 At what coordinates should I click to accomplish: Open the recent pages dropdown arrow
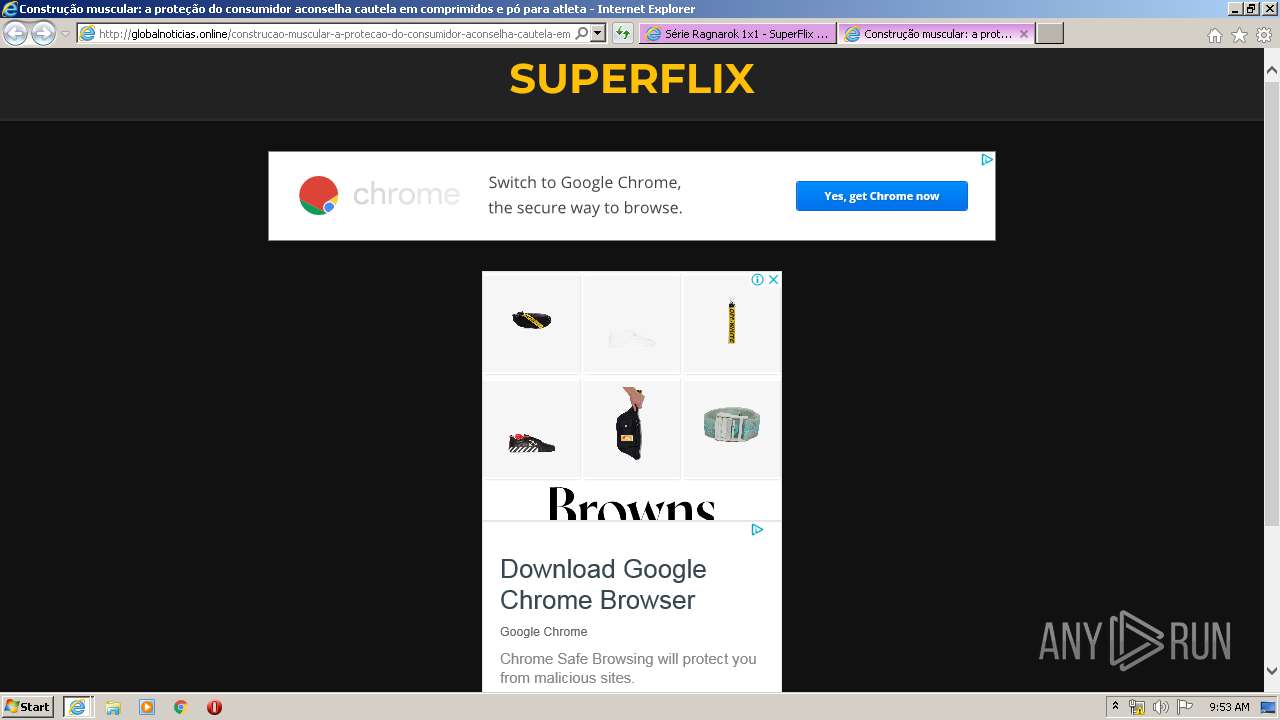coord(65,34)
